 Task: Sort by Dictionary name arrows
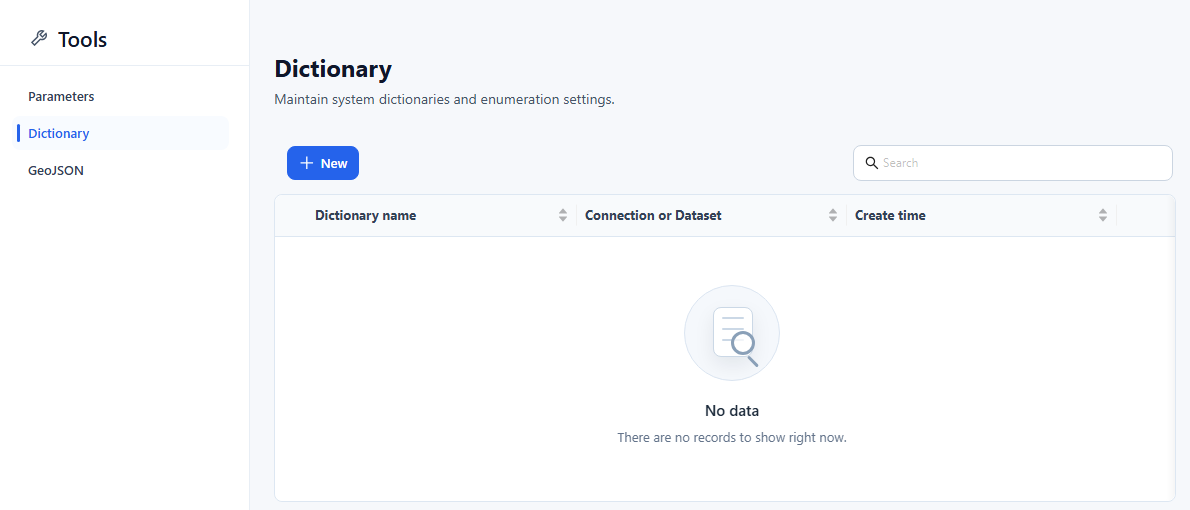(562, 216)
